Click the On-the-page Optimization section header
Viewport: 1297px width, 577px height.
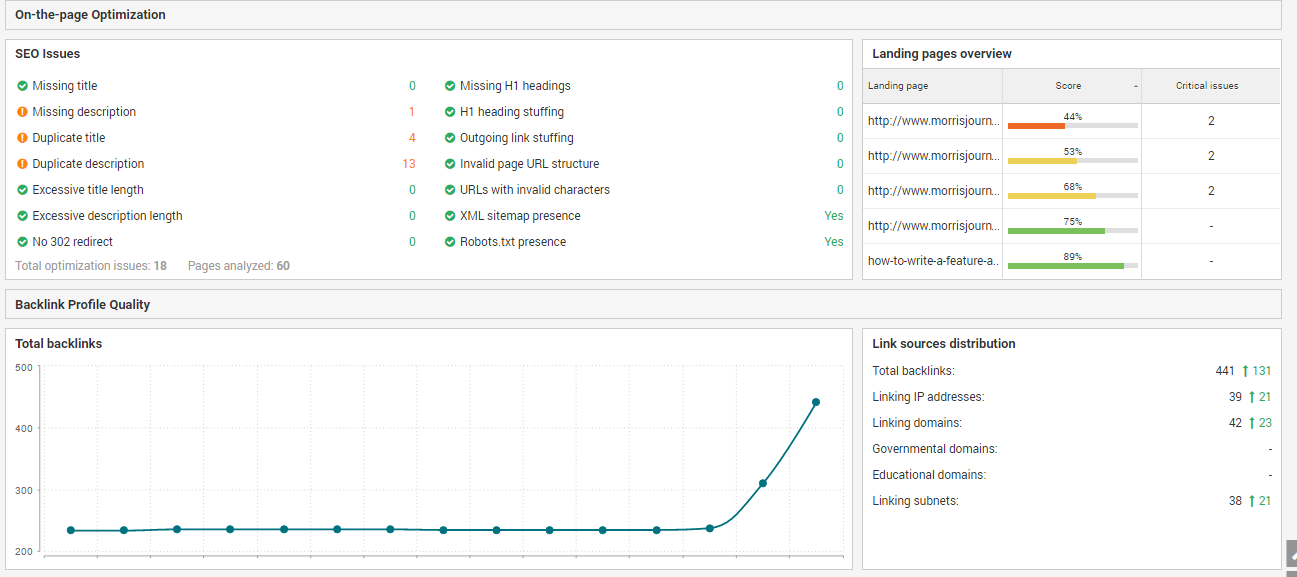(x=91, y=15)
